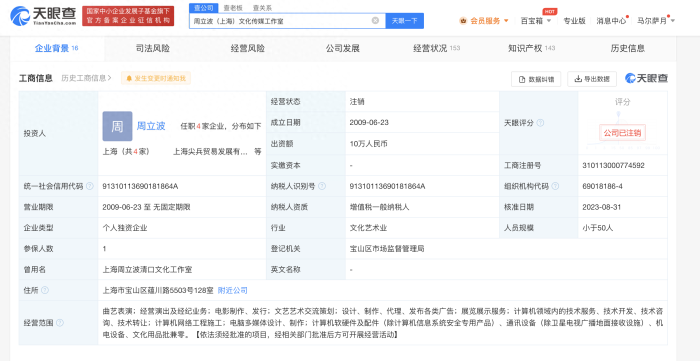This screenshot has width=700, height=361.
Task: Click help icon next to 纳税人识别号
Action: click(322, 186)
